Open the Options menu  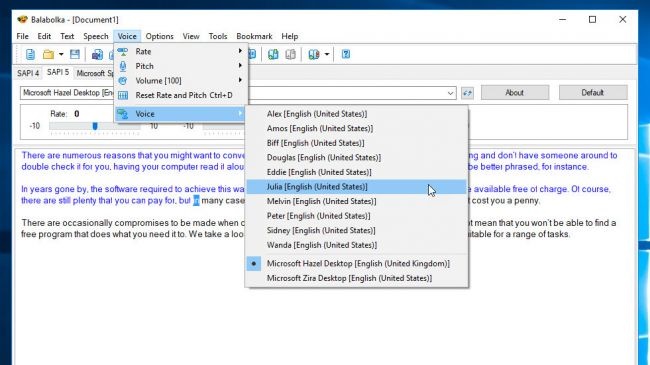click(x=160, y=36)
